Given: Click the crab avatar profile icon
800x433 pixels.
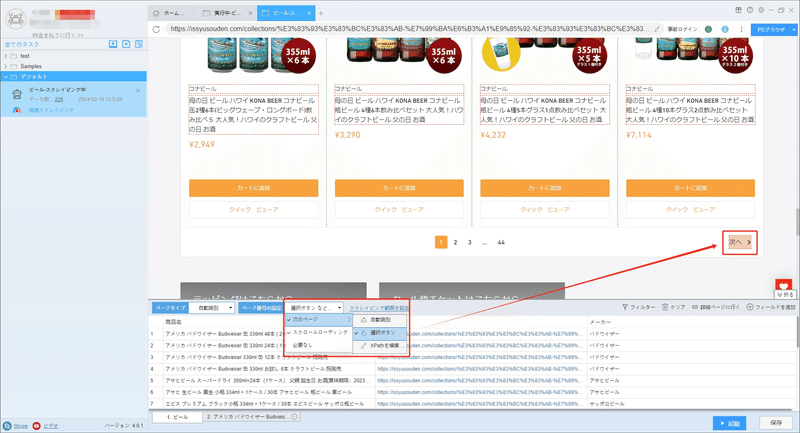Looking at the screenshot, I should [15, 19].
